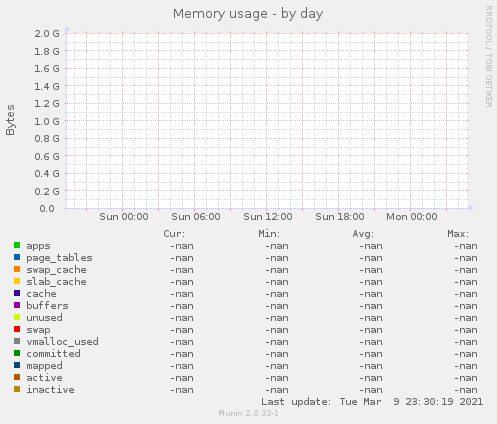Select the mapped legend label
The height and width of the screenshot is (424, 497).
[44, 366]
